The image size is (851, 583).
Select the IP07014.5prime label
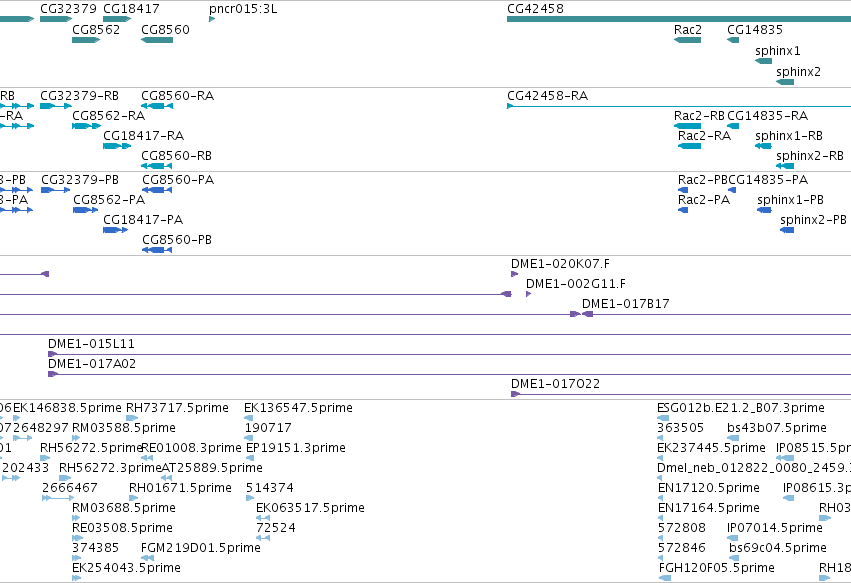[774, 528]
